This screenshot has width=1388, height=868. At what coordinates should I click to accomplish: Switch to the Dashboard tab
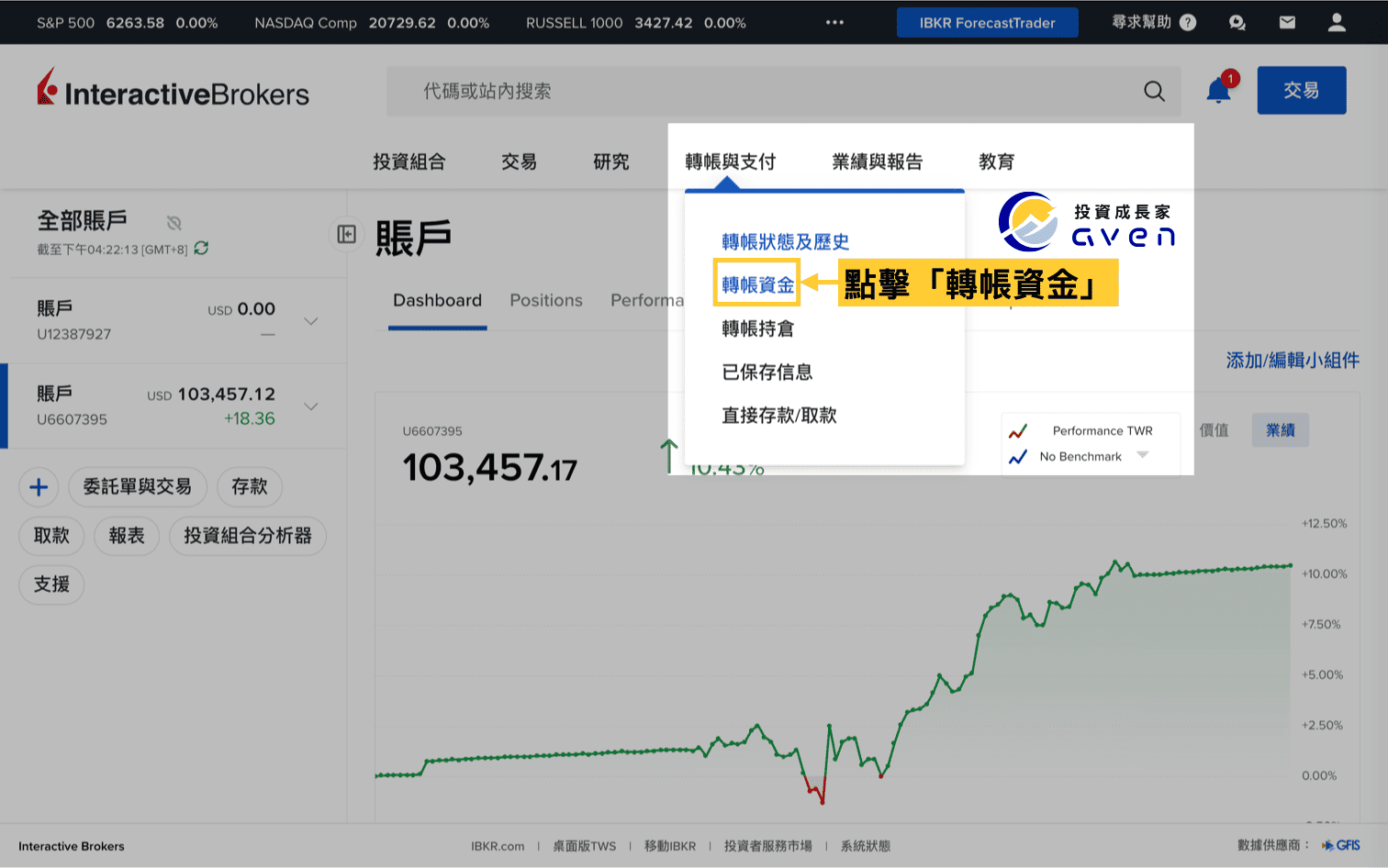pyautogui.click(x=438, y=300)
